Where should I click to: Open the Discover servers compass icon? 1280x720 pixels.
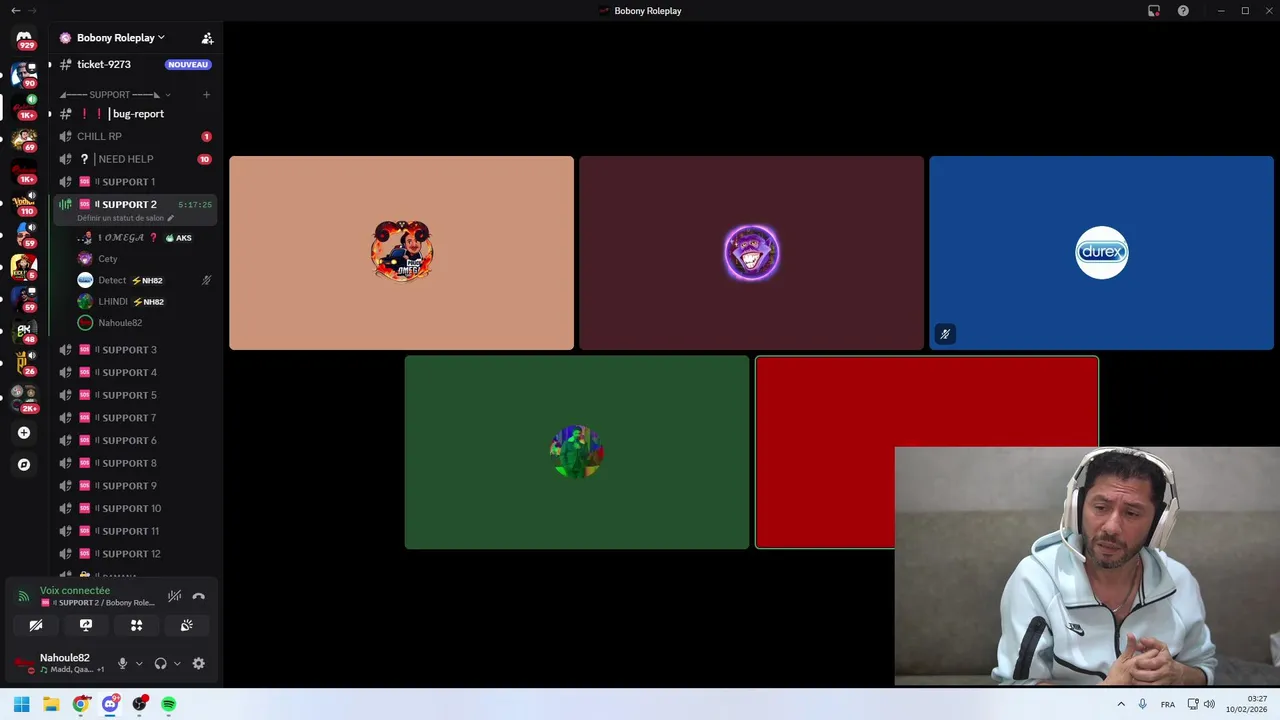24,465
